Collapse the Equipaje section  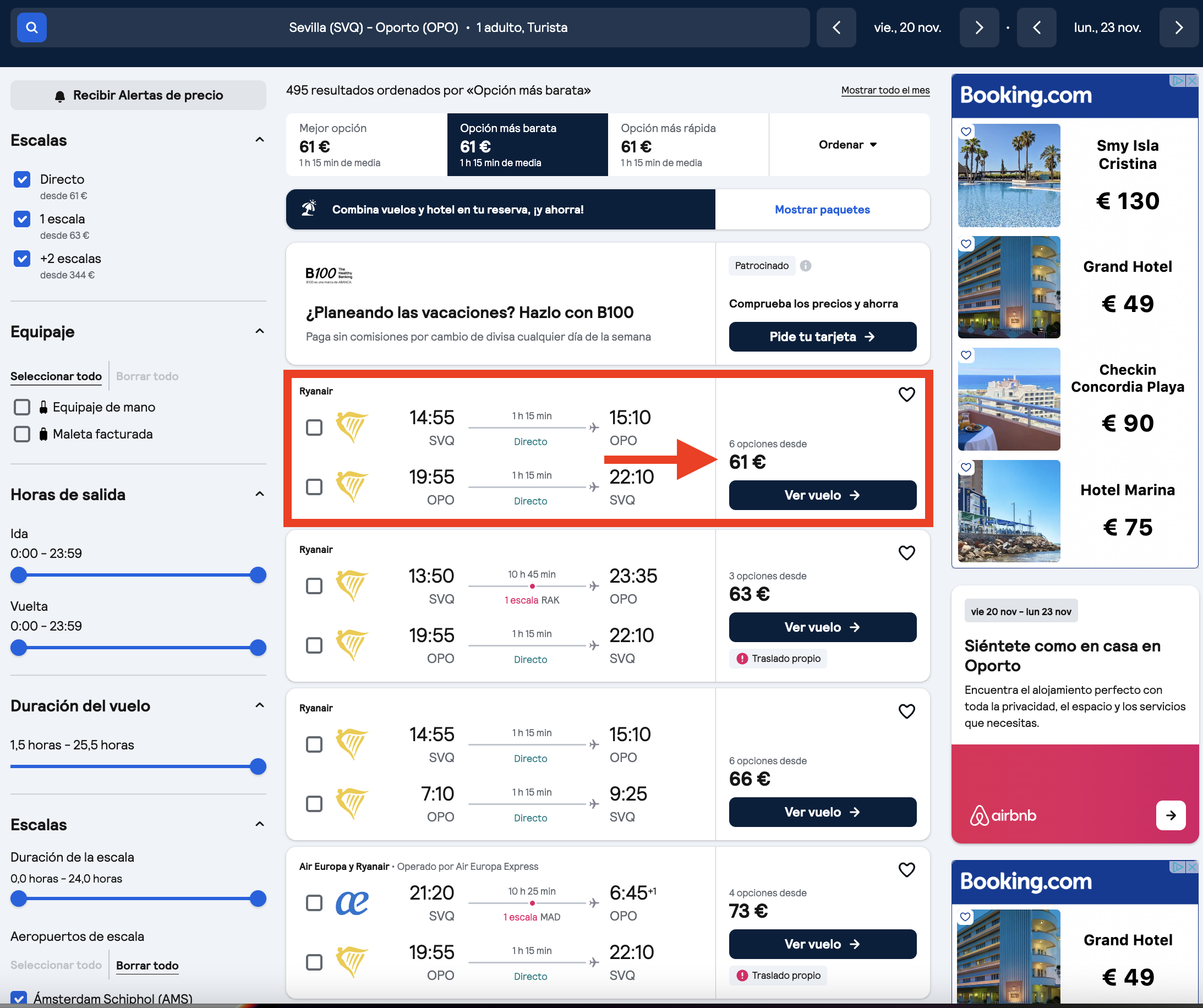pos(260,331)
